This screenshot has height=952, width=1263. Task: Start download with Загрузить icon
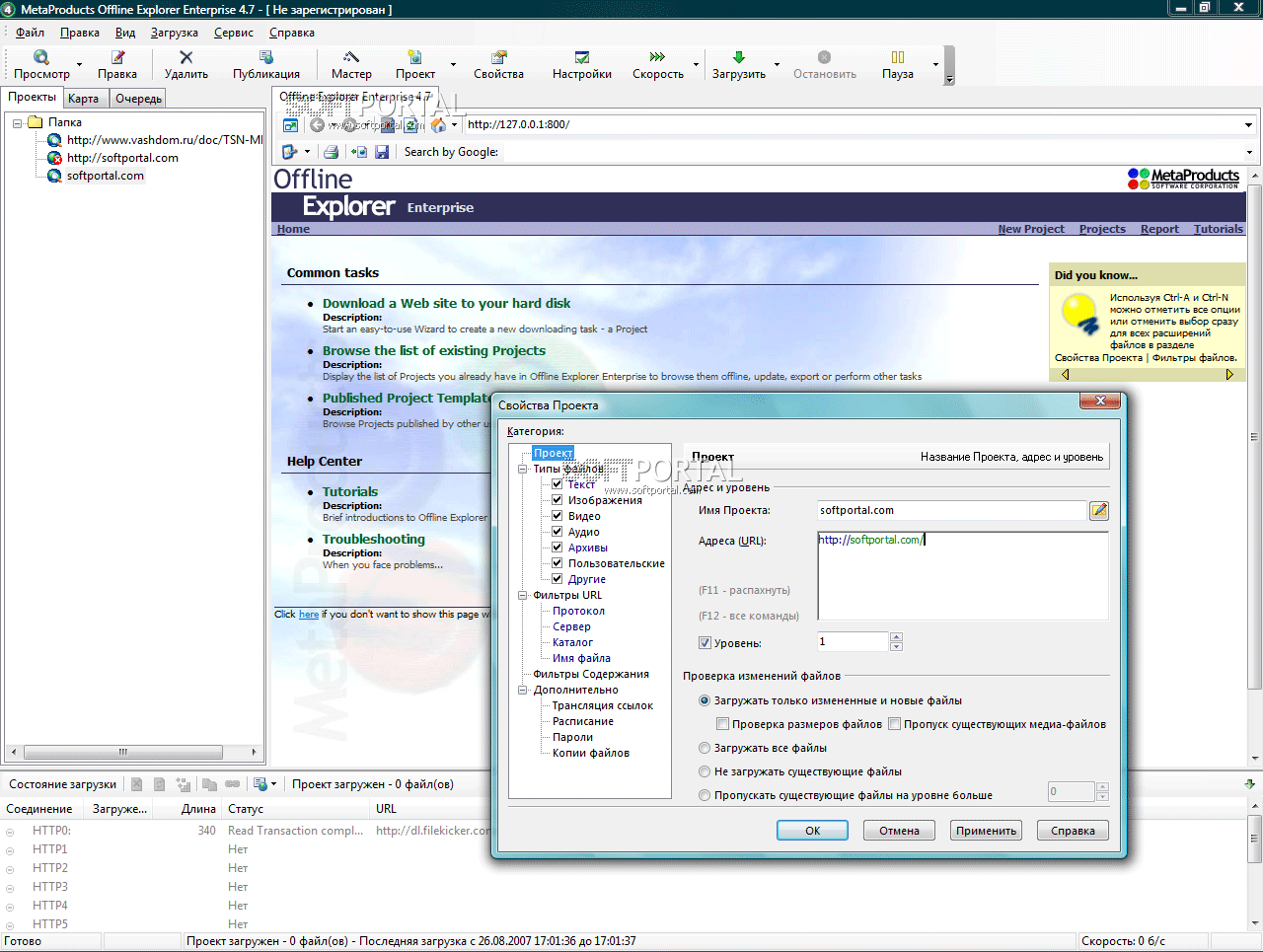coord(739,57)
